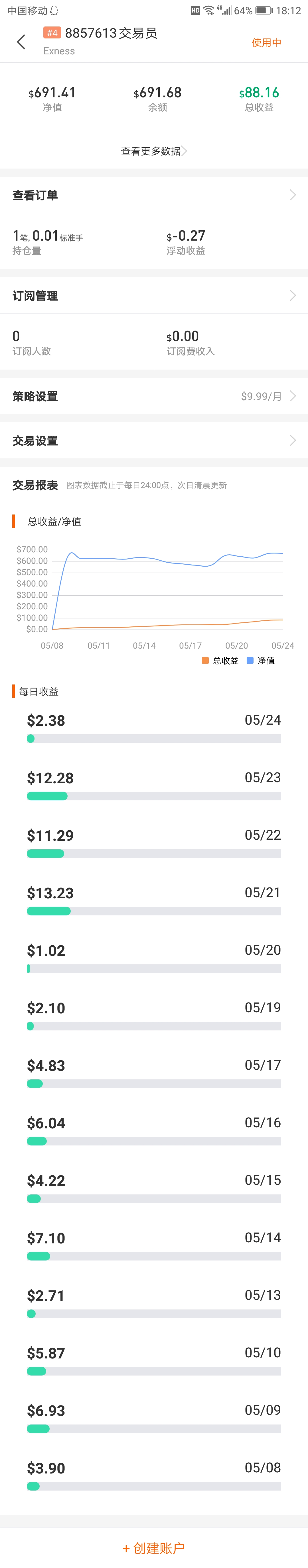
Task: Tap the 05/21 daily profit progress bar
Action: coord(154,911)
